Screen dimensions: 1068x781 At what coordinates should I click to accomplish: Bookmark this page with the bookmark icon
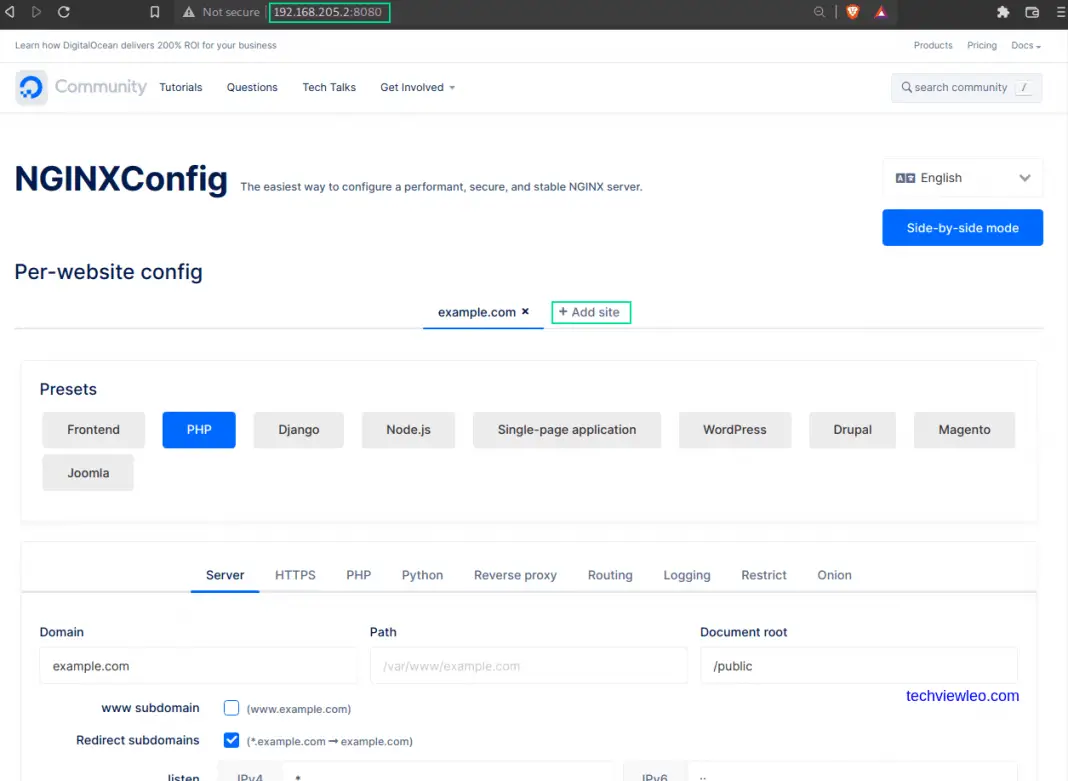click(x=154, y=12)
